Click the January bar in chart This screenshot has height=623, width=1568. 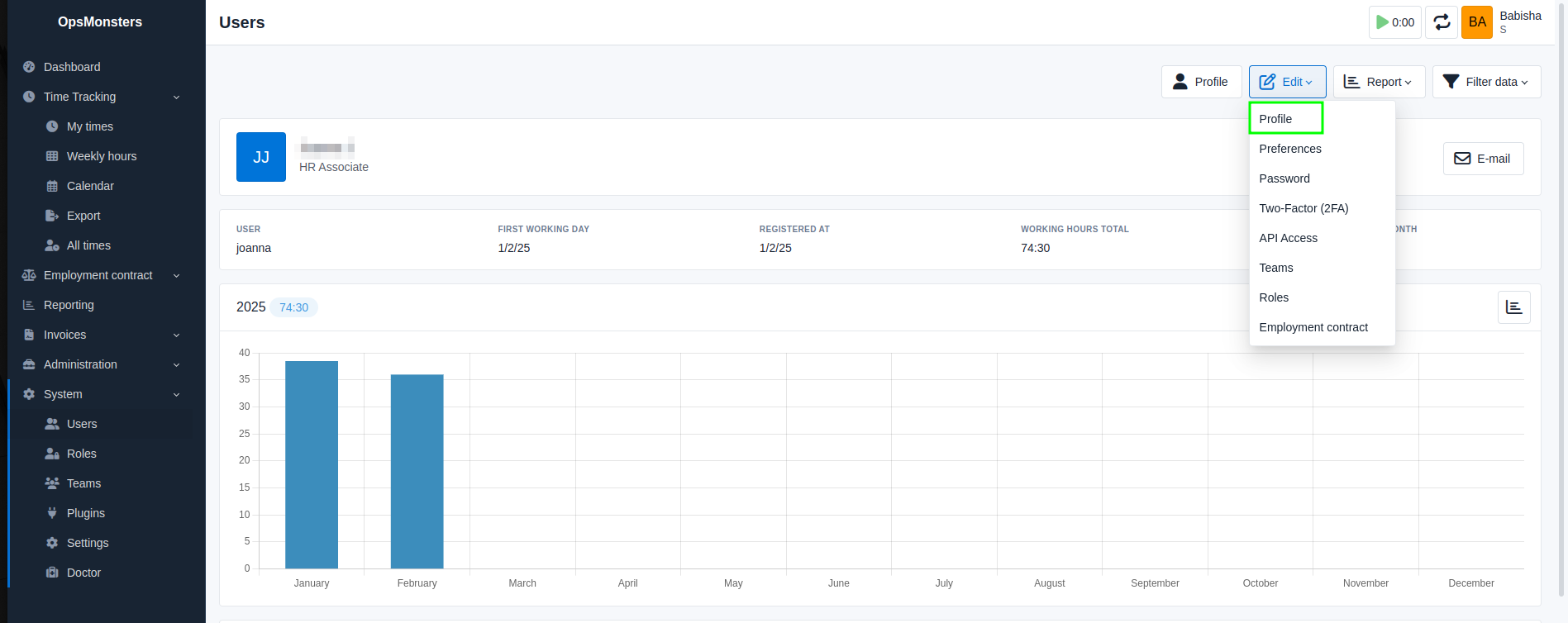coord(312,464)
